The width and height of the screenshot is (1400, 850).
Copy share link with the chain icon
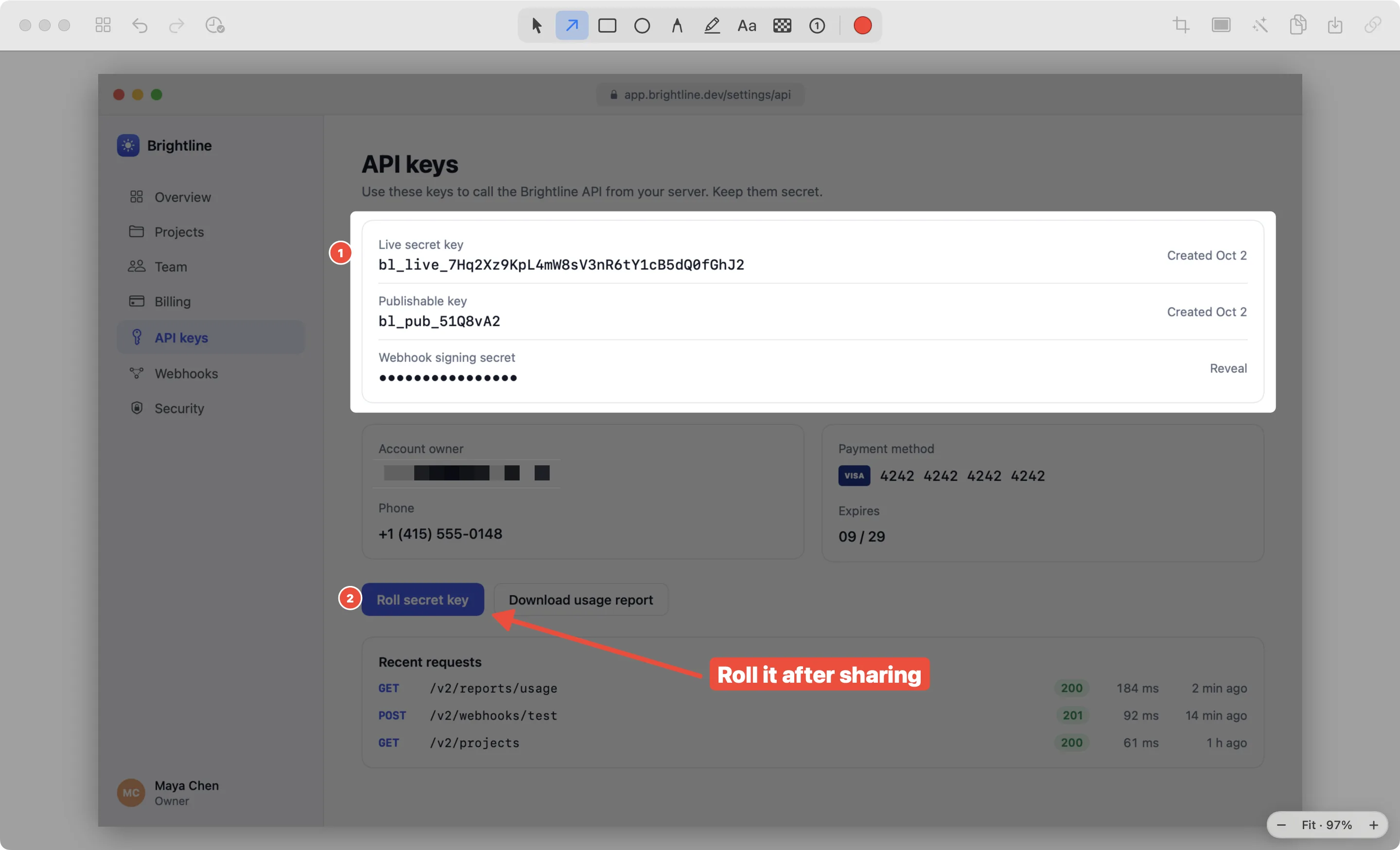click(1373, 25)
